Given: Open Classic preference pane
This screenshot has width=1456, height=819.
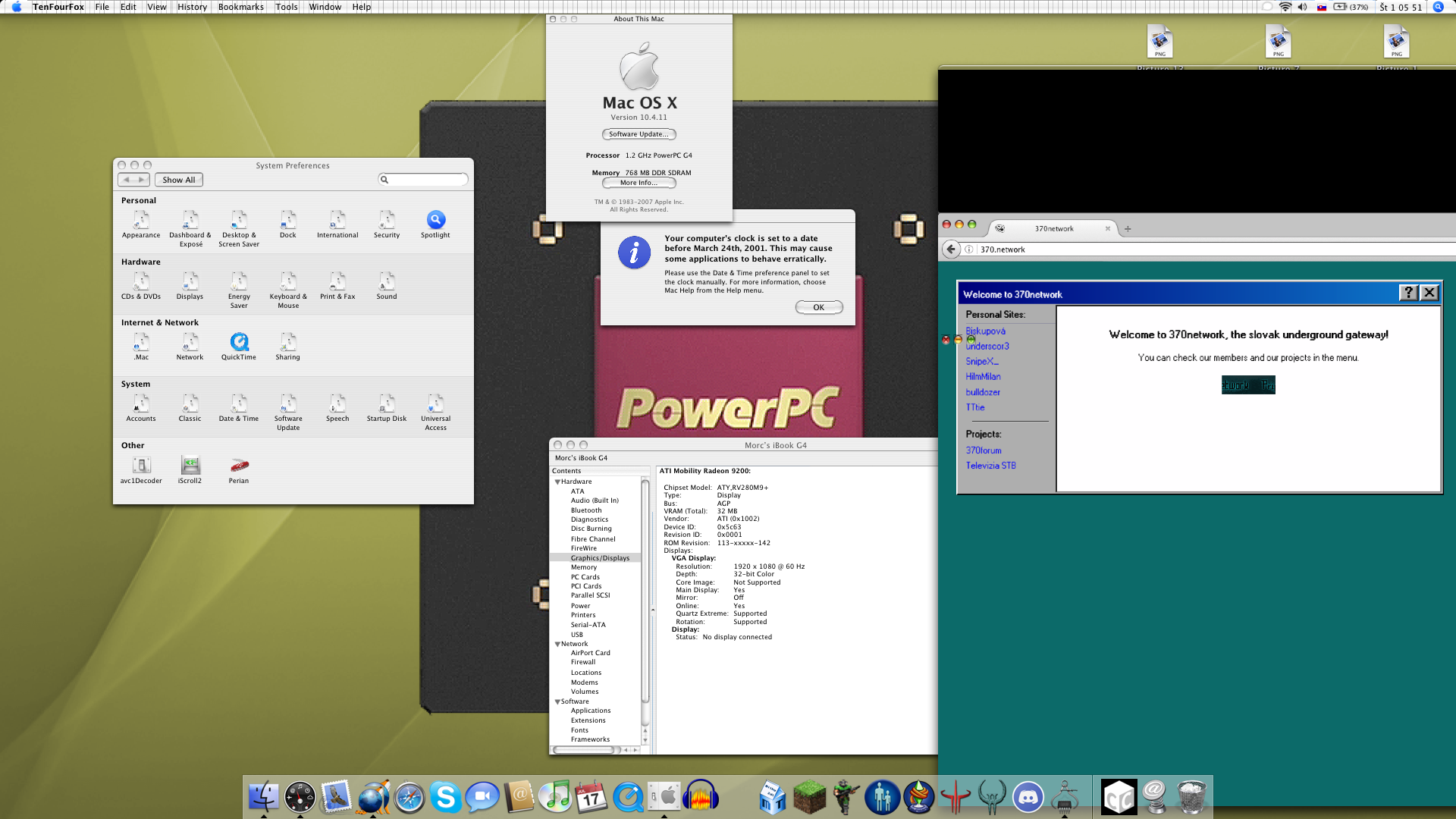Looking at the screenshot, I should [x=190, y=408].
